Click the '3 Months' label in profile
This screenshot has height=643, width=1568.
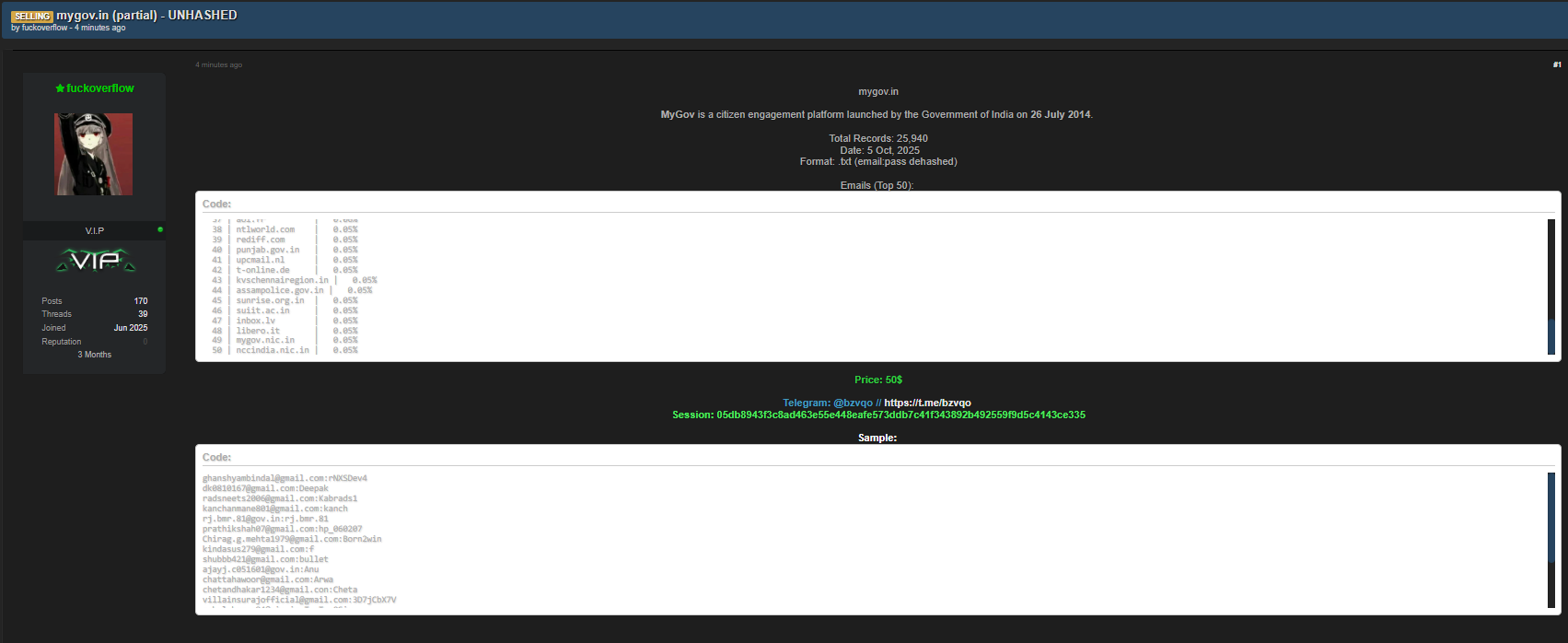coord(95,355)
